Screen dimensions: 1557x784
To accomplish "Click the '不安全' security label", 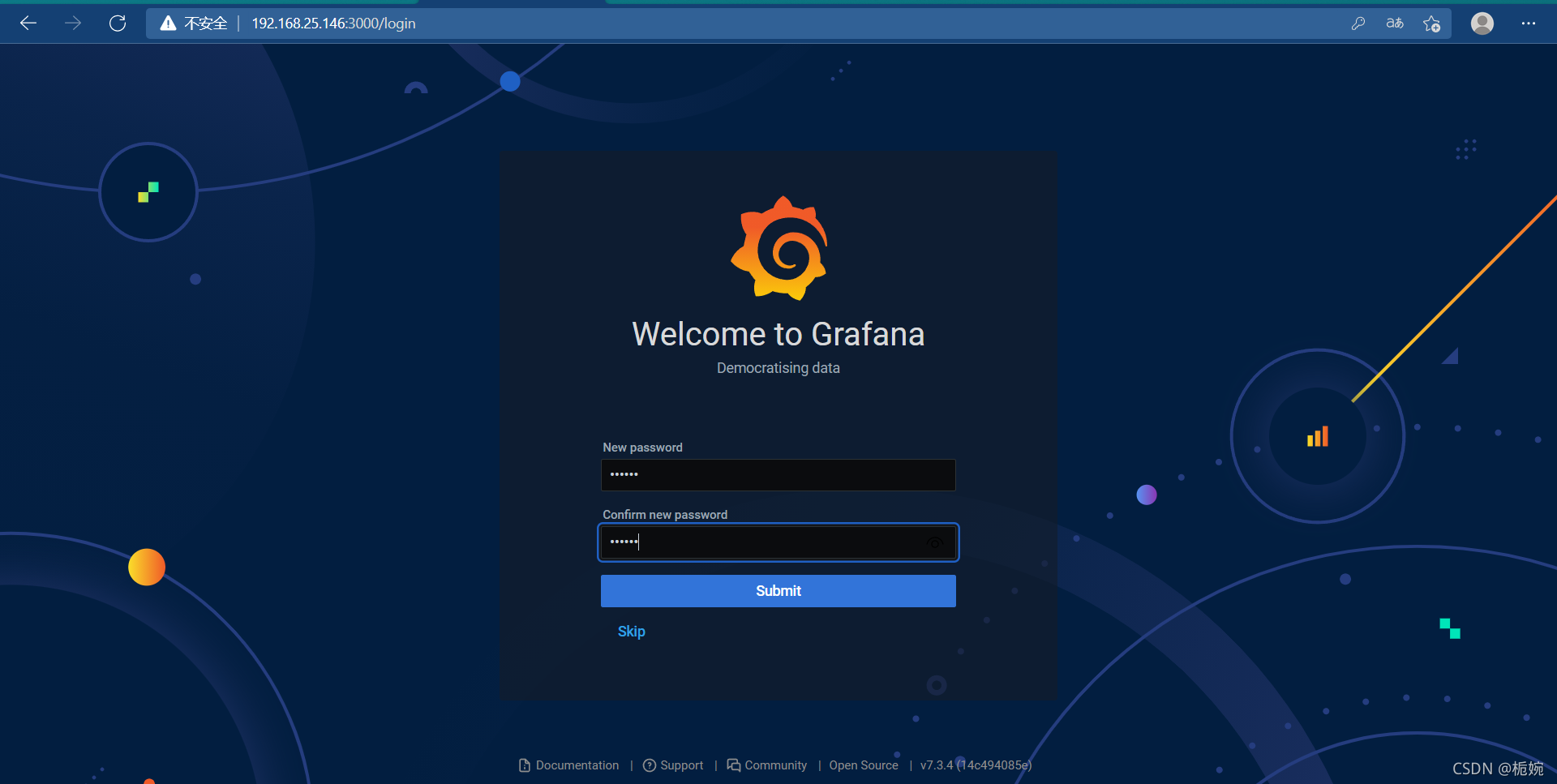I will pos(206,24).
